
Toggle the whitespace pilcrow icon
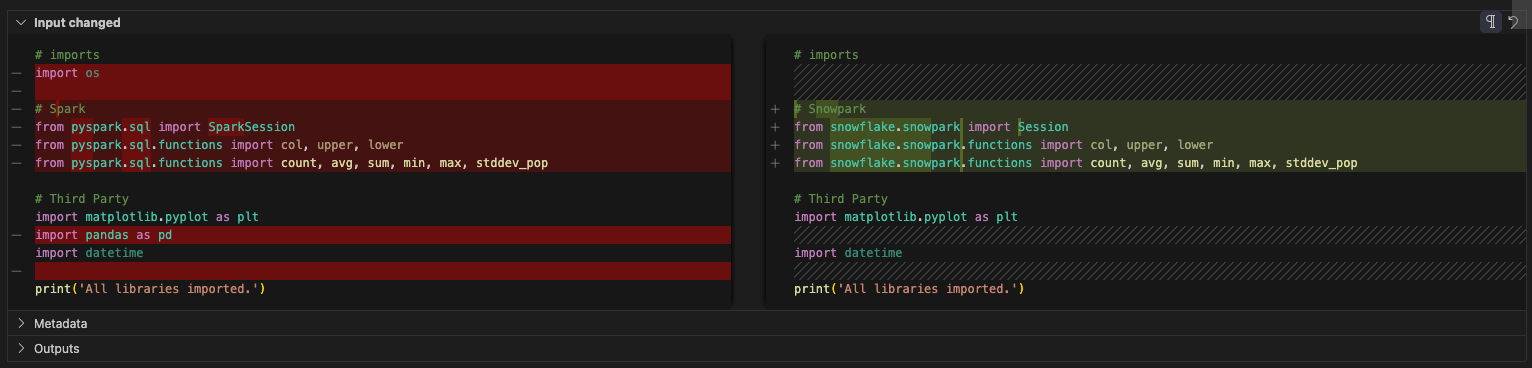coord(1491,22)
